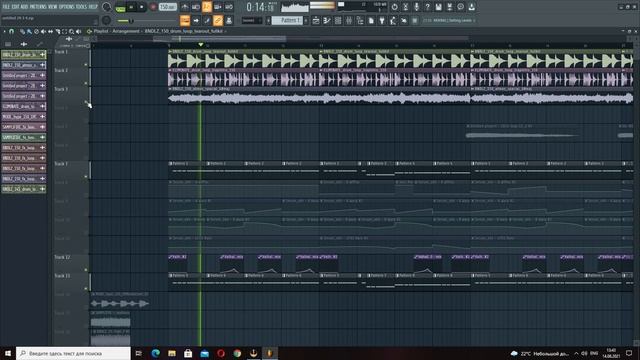Viewport: 640px width, 360px height.
Task: Click the song position slider
Action: click(147, 21)
